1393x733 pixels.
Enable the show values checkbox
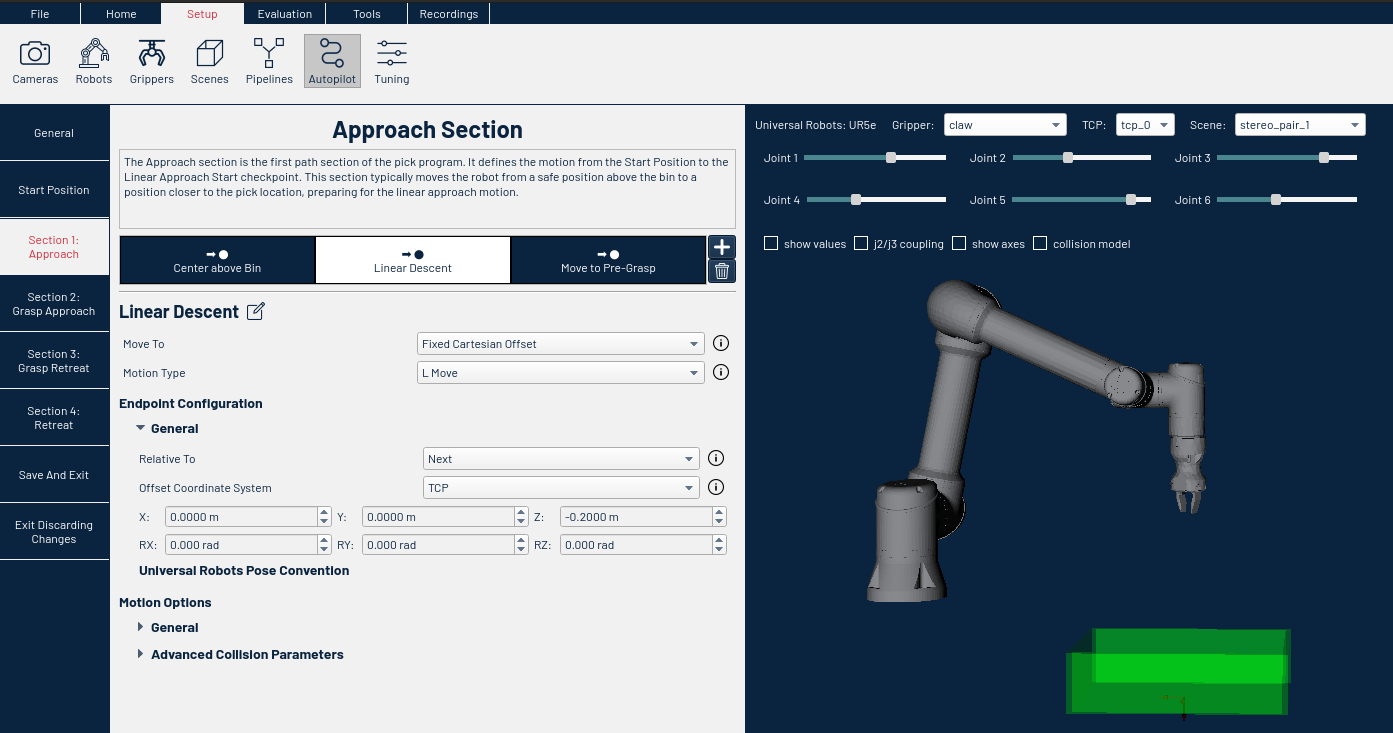(x=771, y=243)
